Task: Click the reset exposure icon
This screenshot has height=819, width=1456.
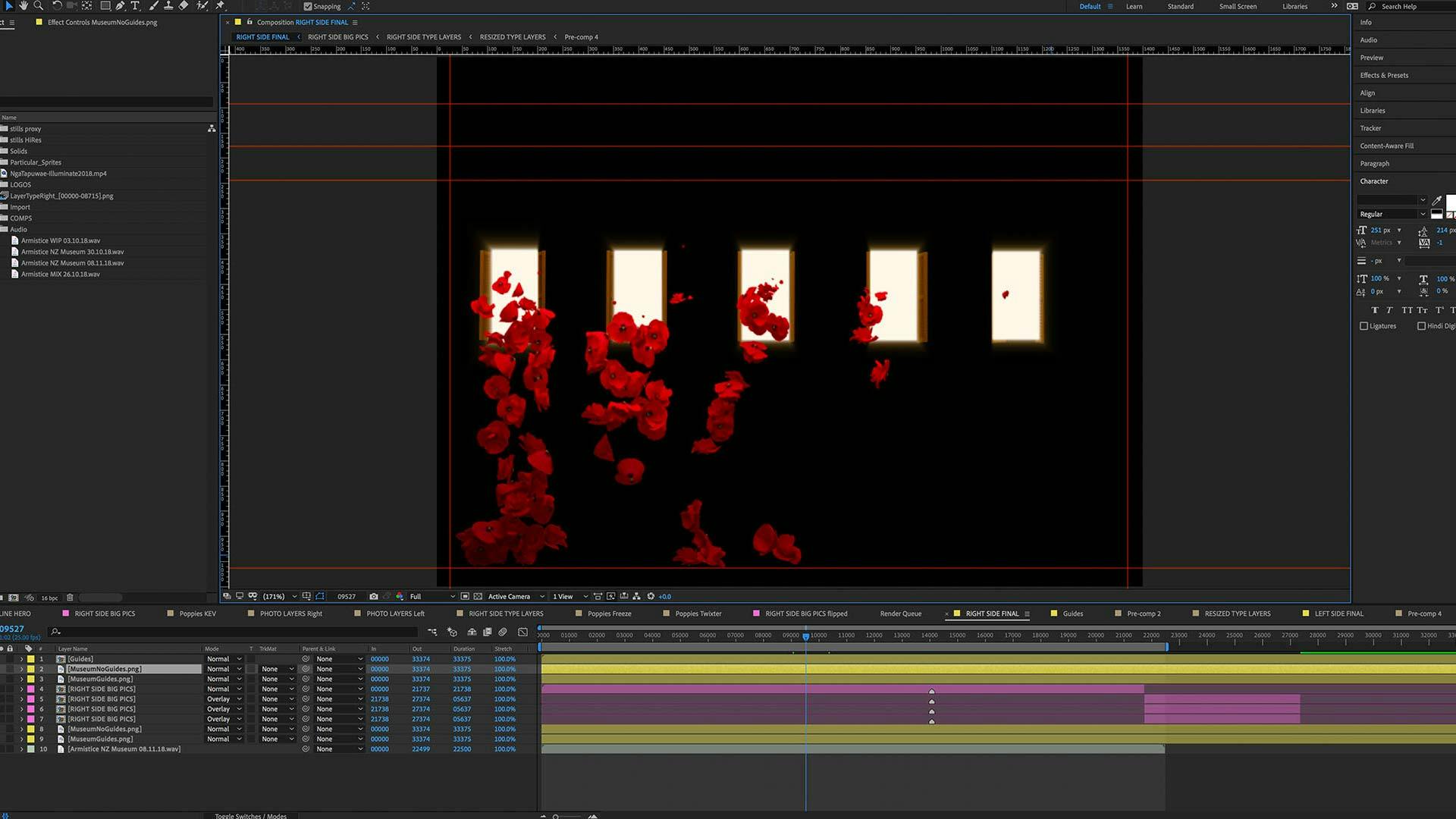Action: click(651, 597)
